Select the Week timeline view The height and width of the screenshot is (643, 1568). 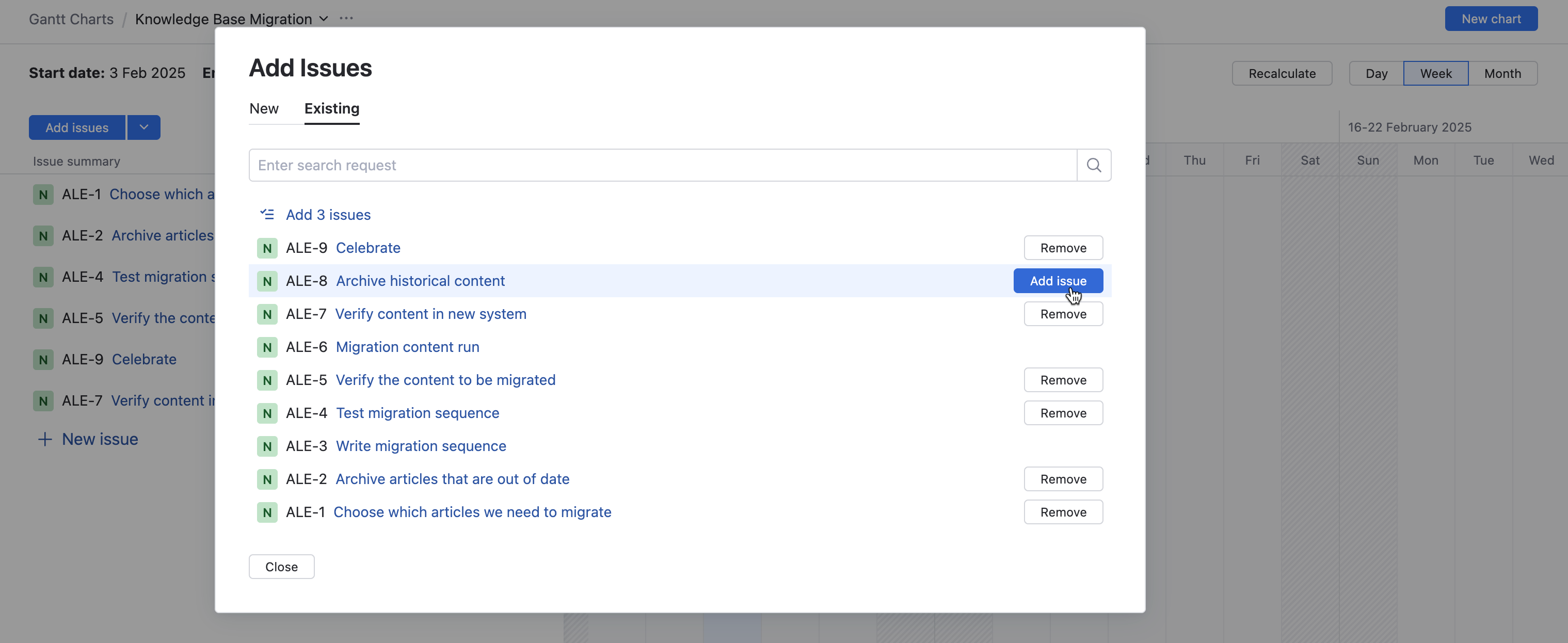[x=1435, y=74]
